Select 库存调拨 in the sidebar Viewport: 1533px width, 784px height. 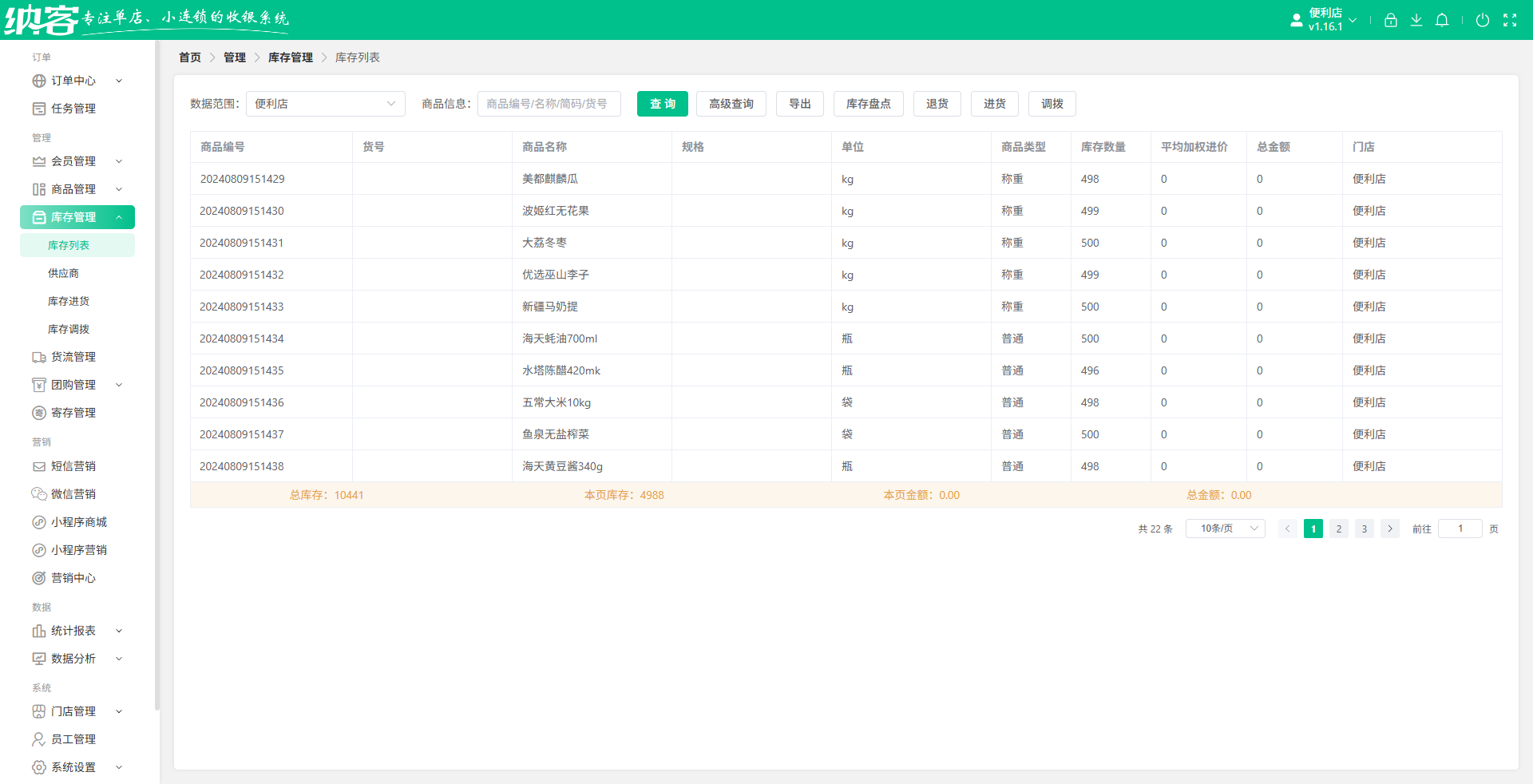(x=69, y=328)
